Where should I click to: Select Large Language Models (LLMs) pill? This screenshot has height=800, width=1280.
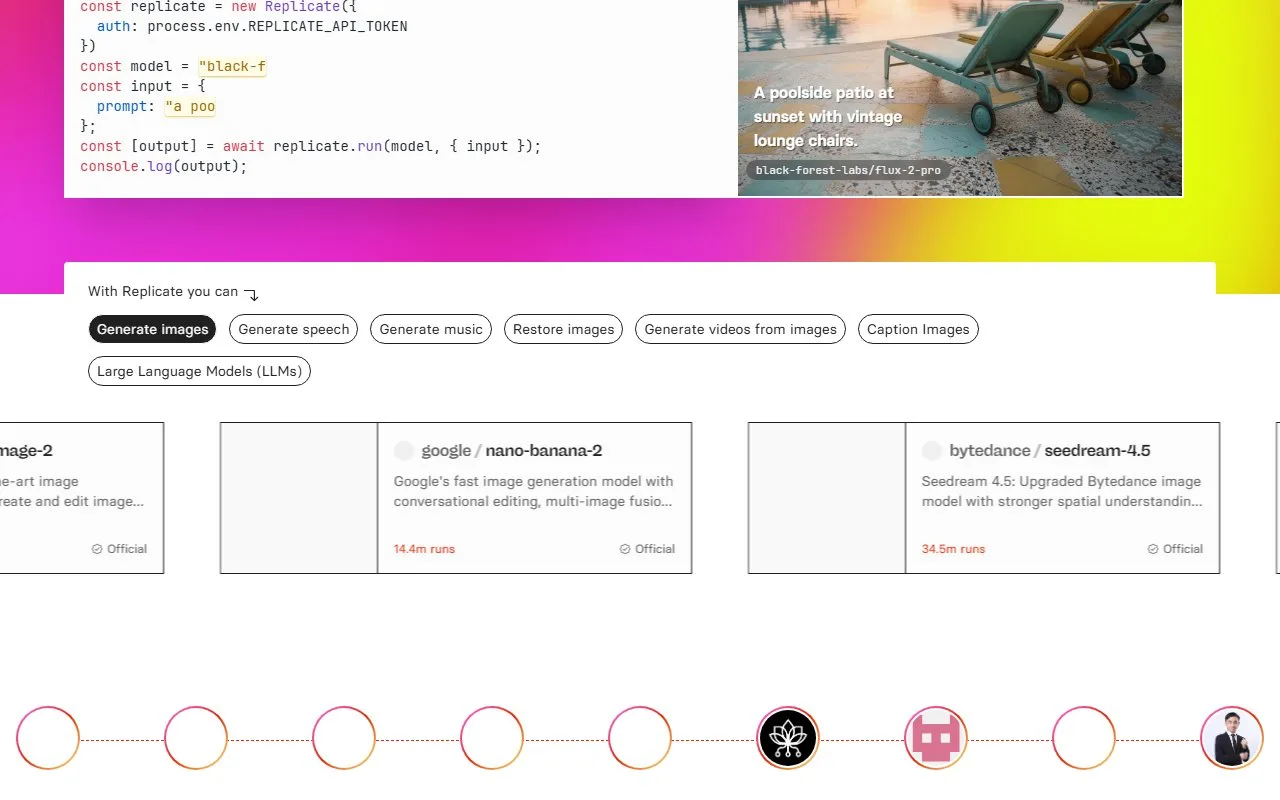[199, 371]
